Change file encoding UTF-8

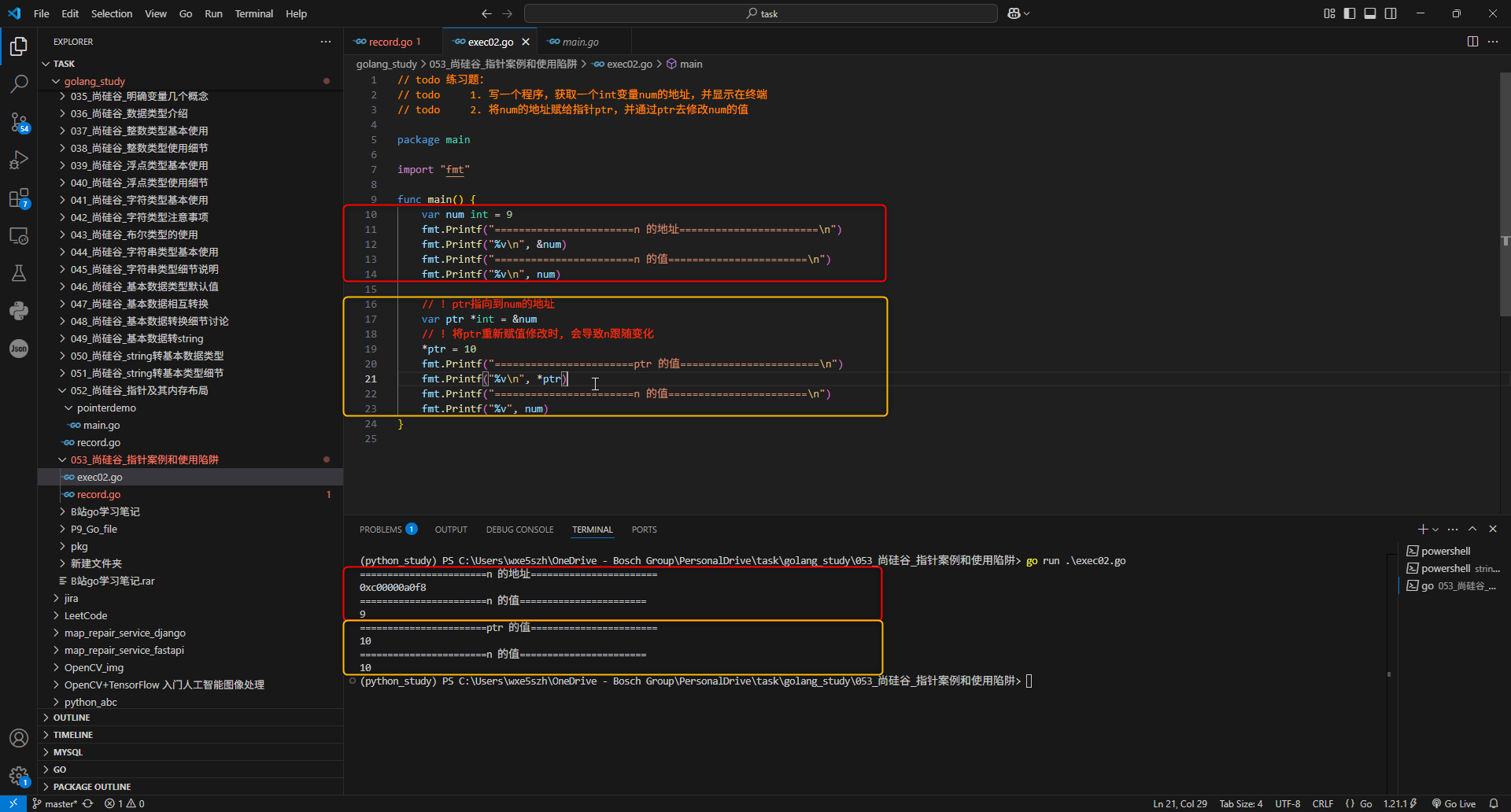(1287, 803)
